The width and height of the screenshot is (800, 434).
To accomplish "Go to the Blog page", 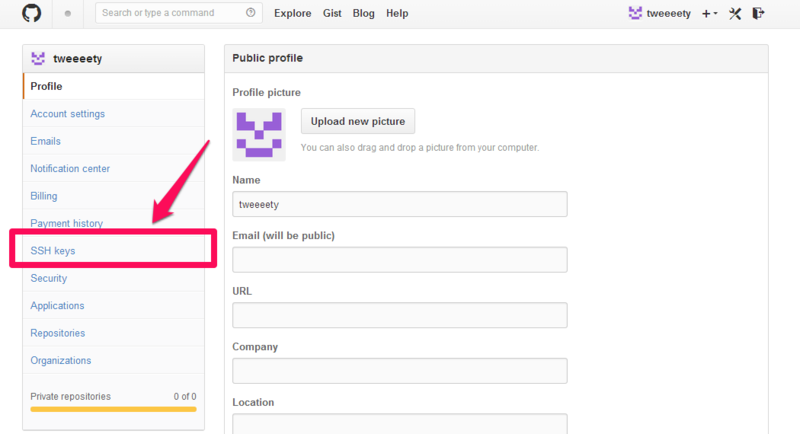I will point(363,13).
